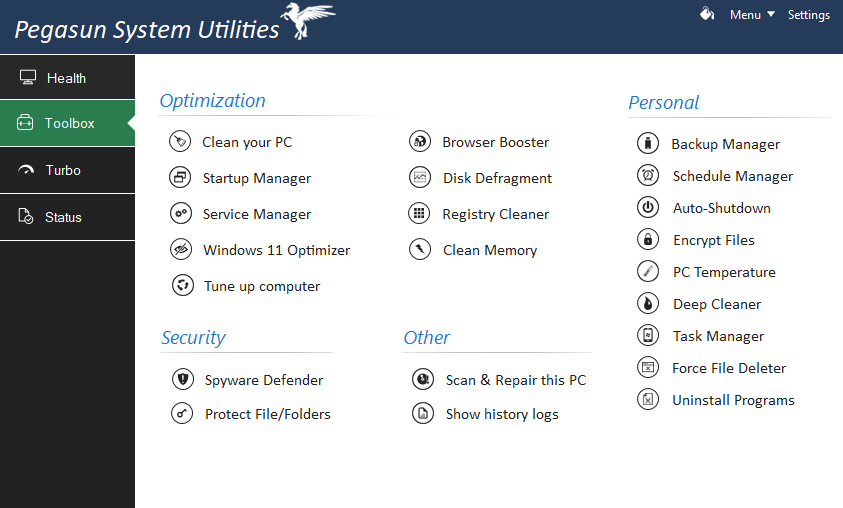Image resolution: width=843 pixels, height=508 pixels.
Task: Click the Auto-Shutdown power icon
Action: coord(648,208)
